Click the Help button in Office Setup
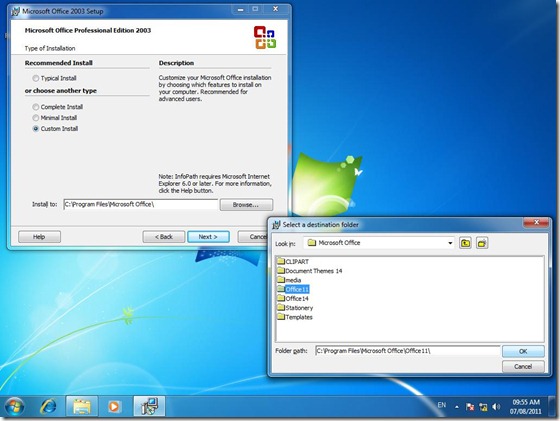The height and width of the screenshot is (421, 560). pos(39,236)
